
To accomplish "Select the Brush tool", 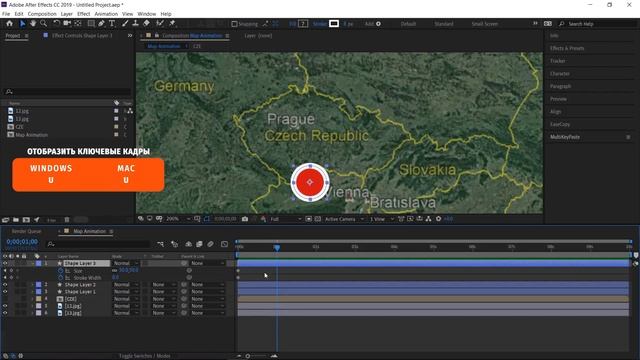I will (125, 24).
